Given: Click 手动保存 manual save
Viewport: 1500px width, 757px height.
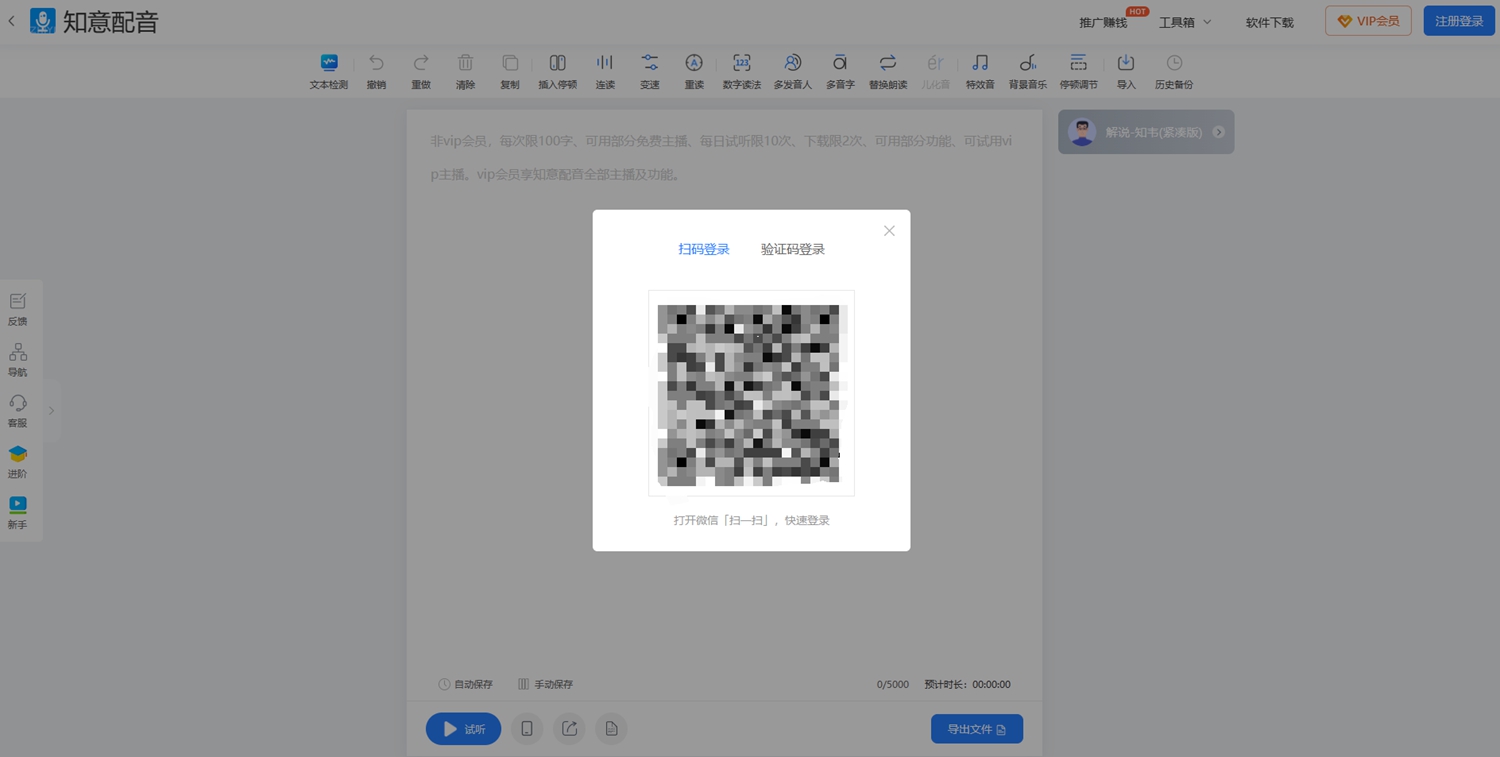Looking at the screenshot, I should 545,684.
